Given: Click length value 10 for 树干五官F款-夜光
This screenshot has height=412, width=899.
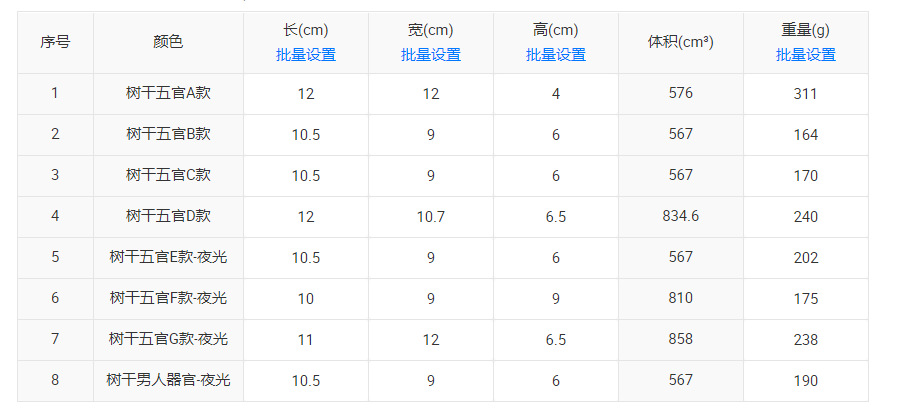Looking at the screenshot, I should click(305, 299).
